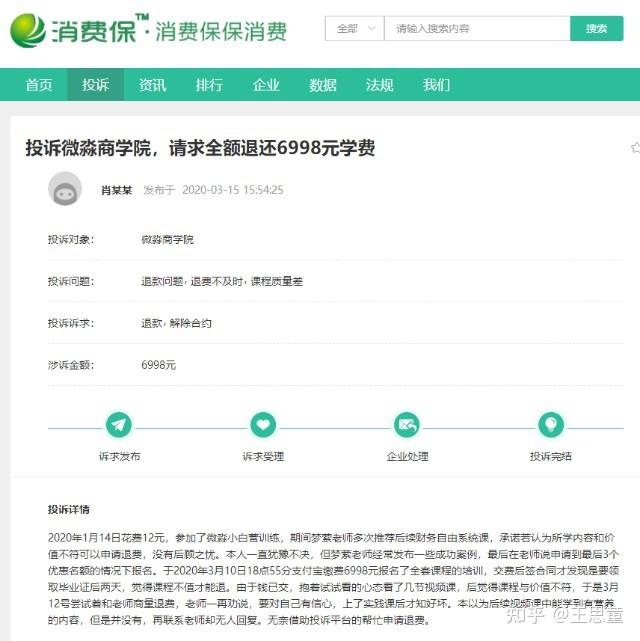Viewport: 640px width, 641px height.
Task: Click the publish date 2020-03-15 15:54:25
Action: tap(233, 190)
